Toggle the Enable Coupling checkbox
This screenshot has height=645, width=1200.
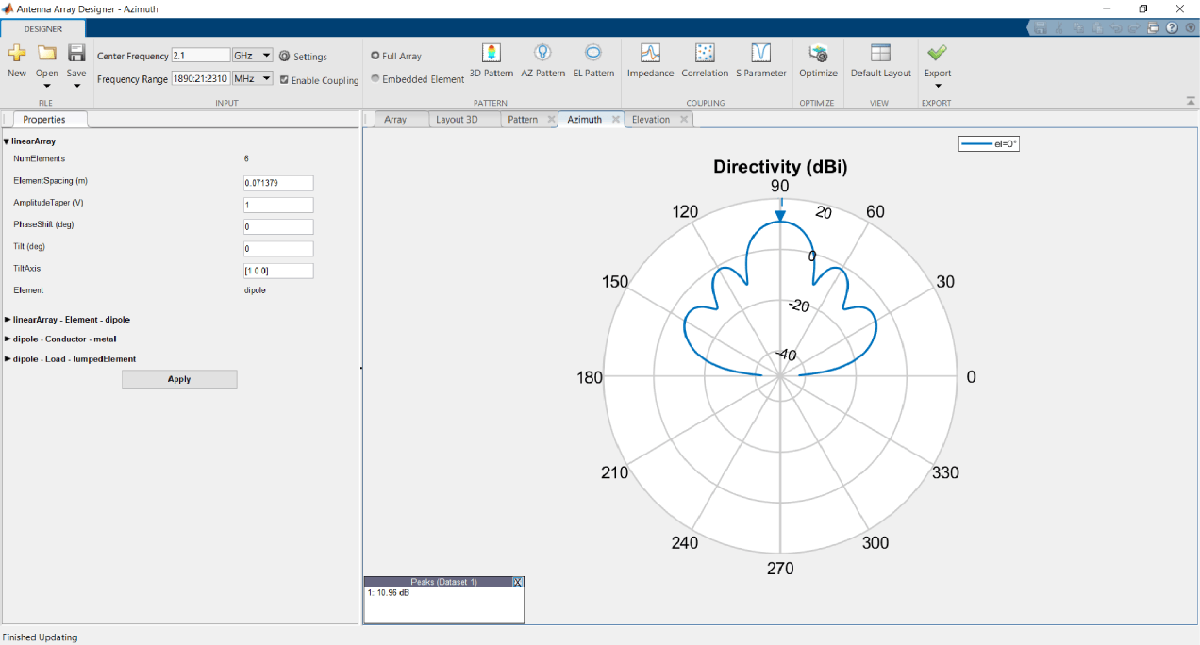tap(285, 80)
